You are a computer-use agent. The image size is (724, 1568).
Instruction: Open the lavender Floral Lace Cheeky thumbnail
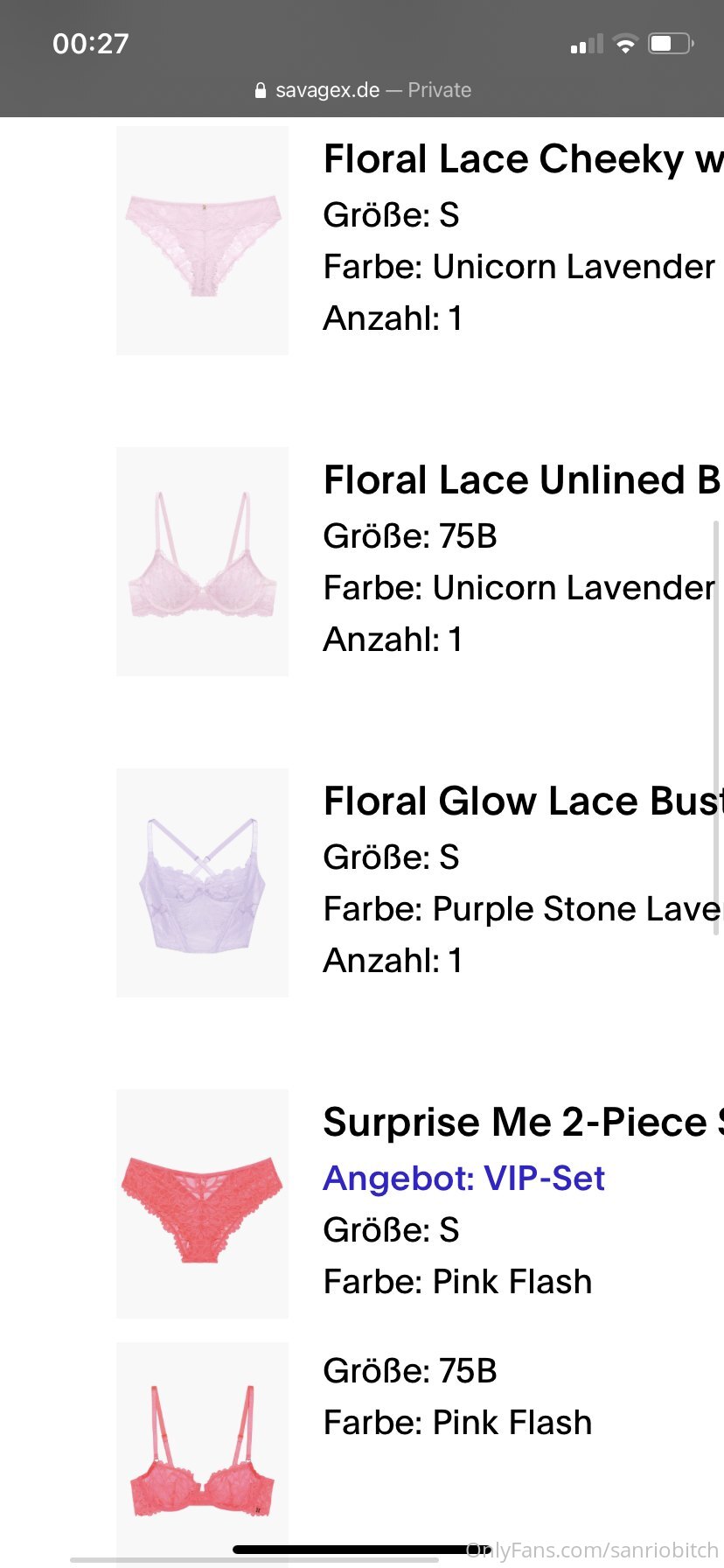[202, 241]
